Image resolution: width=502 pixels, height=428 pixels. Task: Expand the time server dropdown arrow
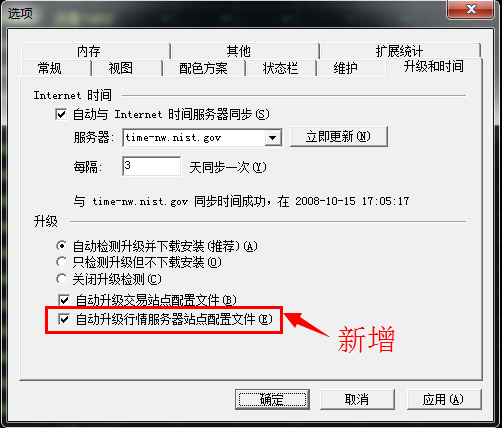[x=273, y=138]
